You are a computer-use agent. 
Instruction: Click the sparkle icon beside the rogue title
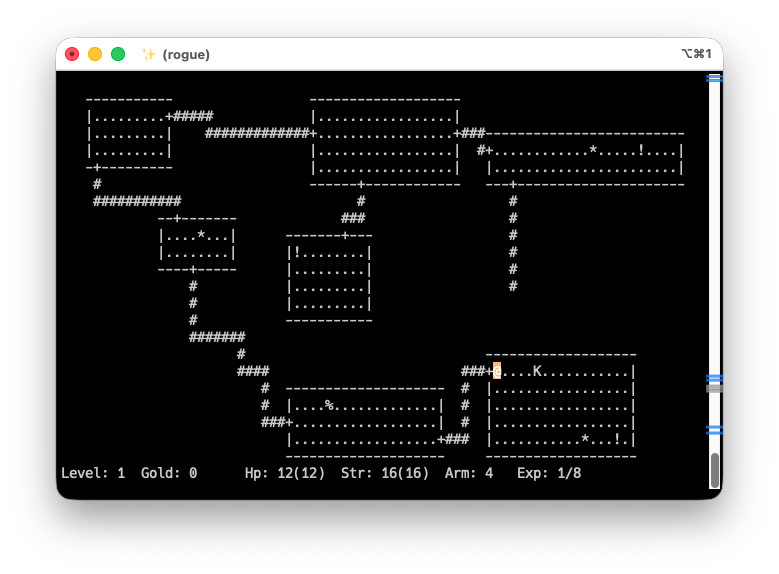(148, 54)
